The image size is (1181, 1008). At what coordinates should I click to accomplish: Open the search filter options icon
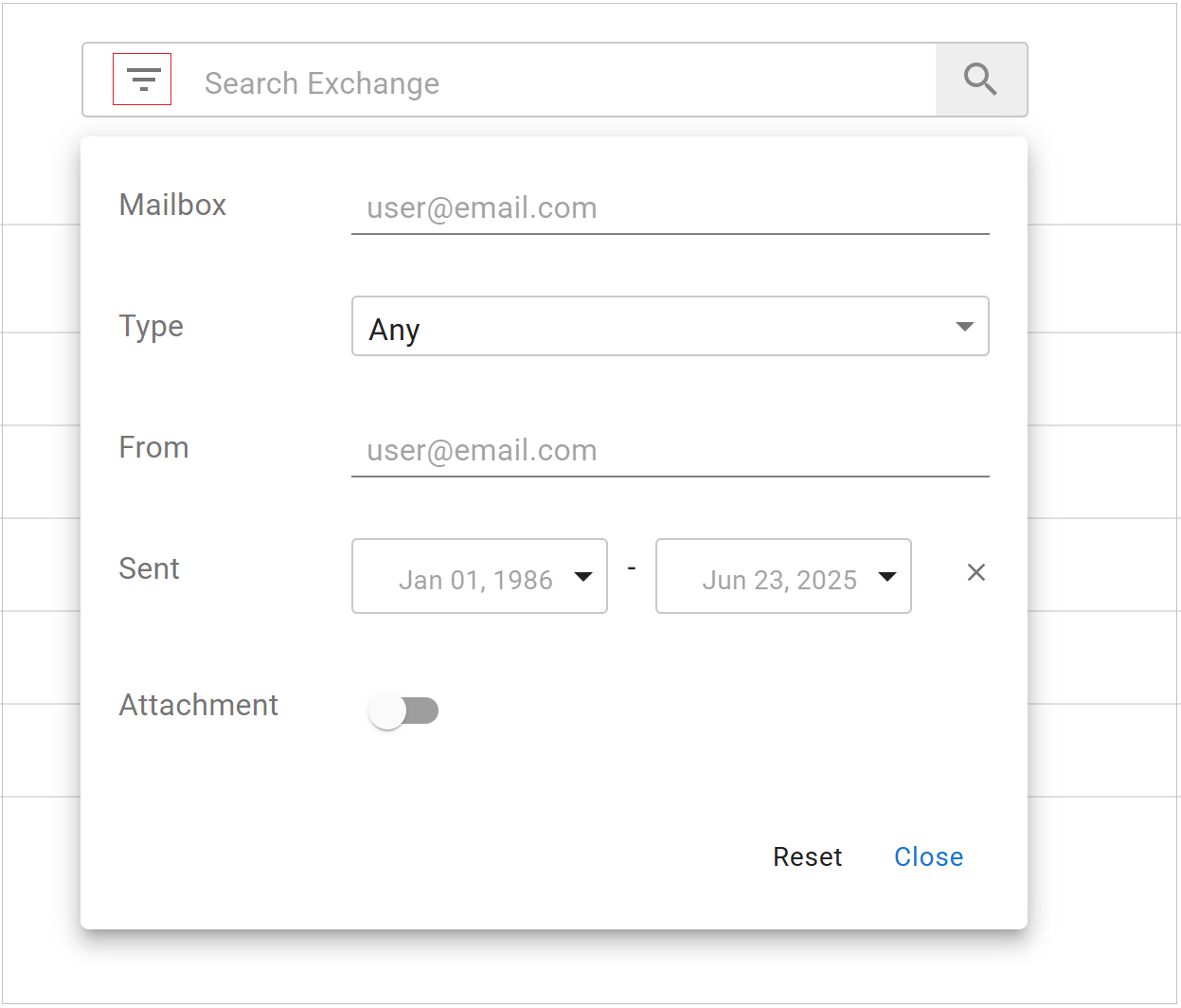coord(142,80)
